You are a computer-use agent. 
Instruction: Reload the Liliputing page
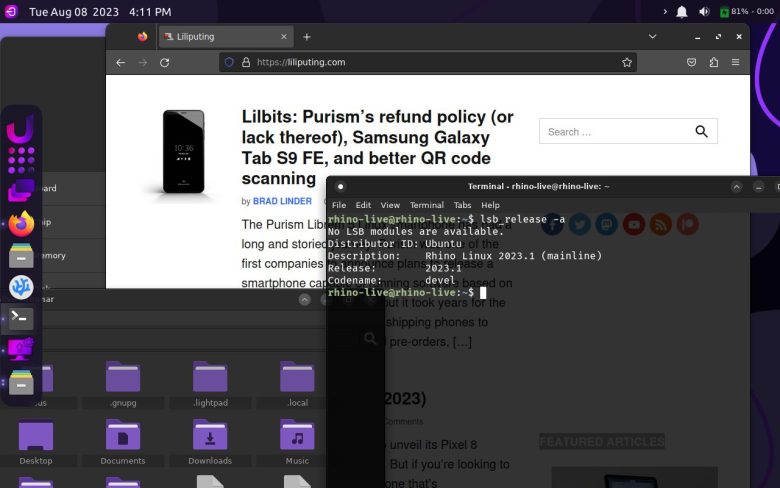click(165, 63)
